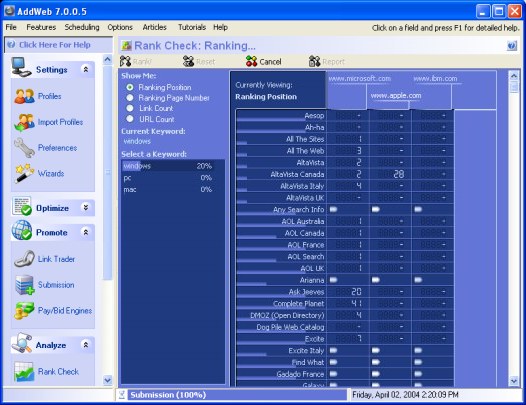Collapse the Promote section
Viewport: 526px width, 405px height.
pyautogui.click(x=86, y=232)
